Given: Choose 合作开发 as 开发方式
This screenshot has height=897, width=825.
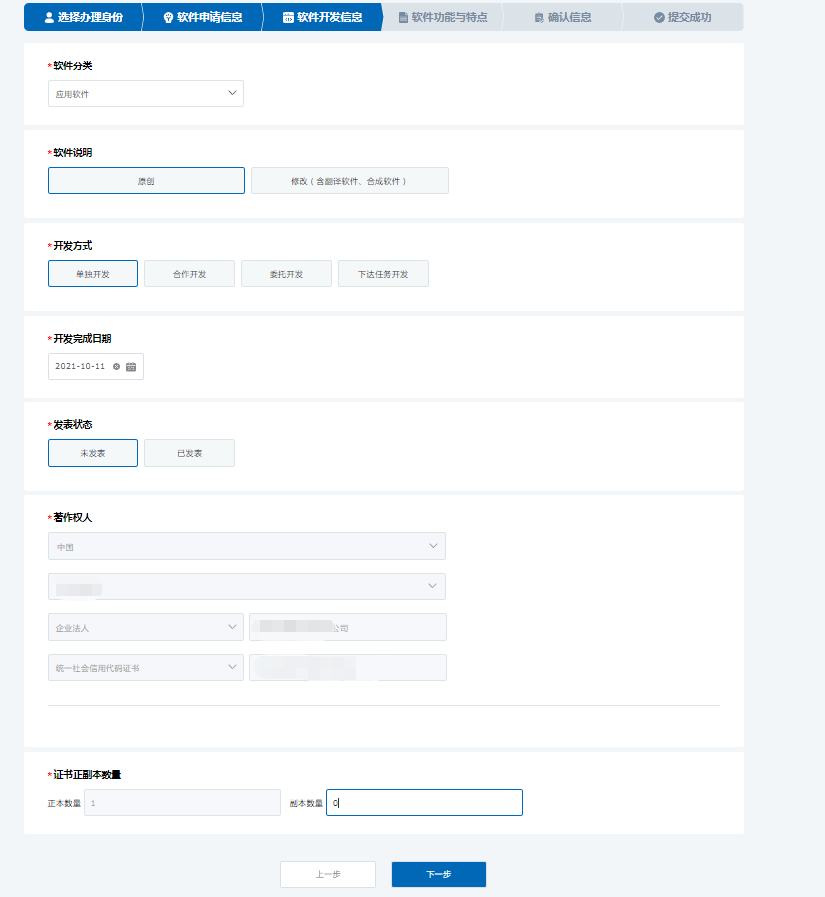Looking at the screenshot, I should tap(189, 274).
